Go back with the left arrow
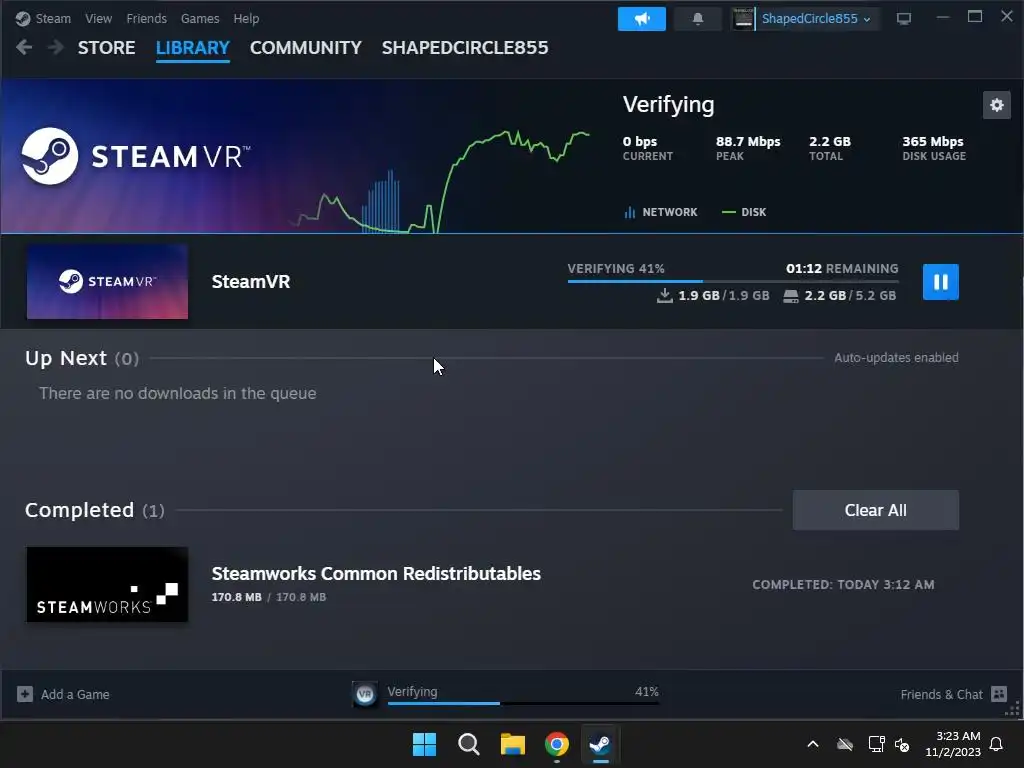 (x=24, y=47)
